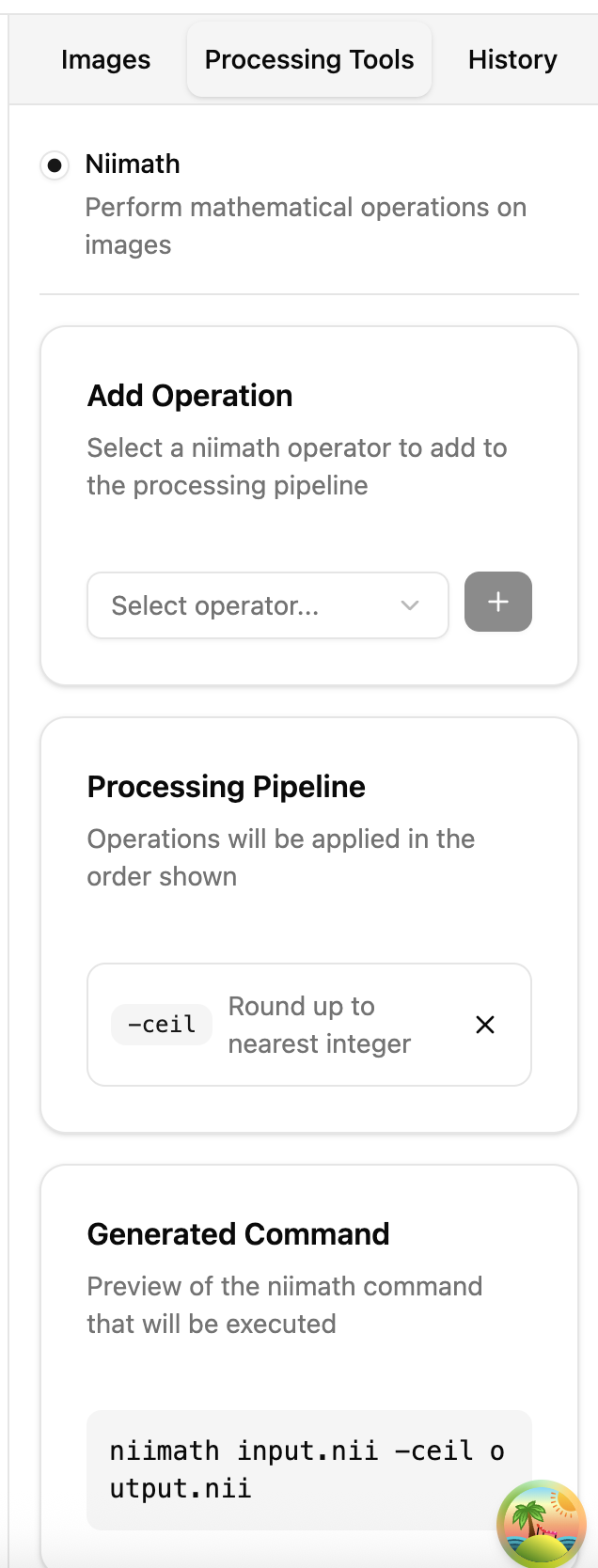Click the Round up to nearest integer text
The height and width of the screenshot is (1568, 598).
click(320, 1025)
